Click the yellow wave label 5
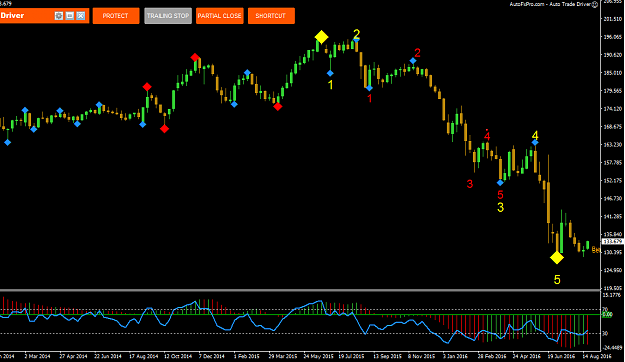The width and height of the screenshot is (625, 362). tap(557, 280)
